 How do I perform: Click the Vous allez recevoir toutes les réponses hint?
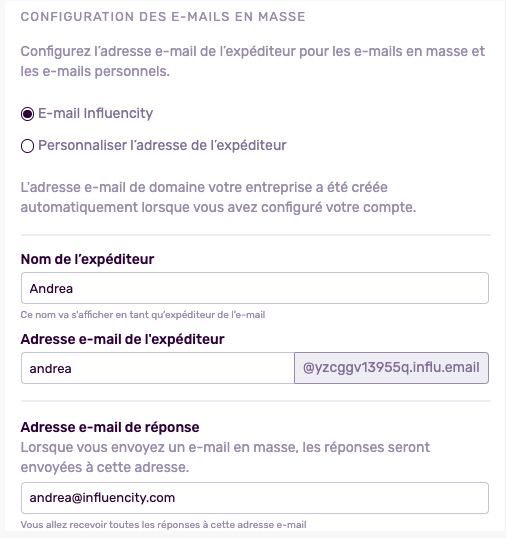pyautogui.click(x=163, y=525)
